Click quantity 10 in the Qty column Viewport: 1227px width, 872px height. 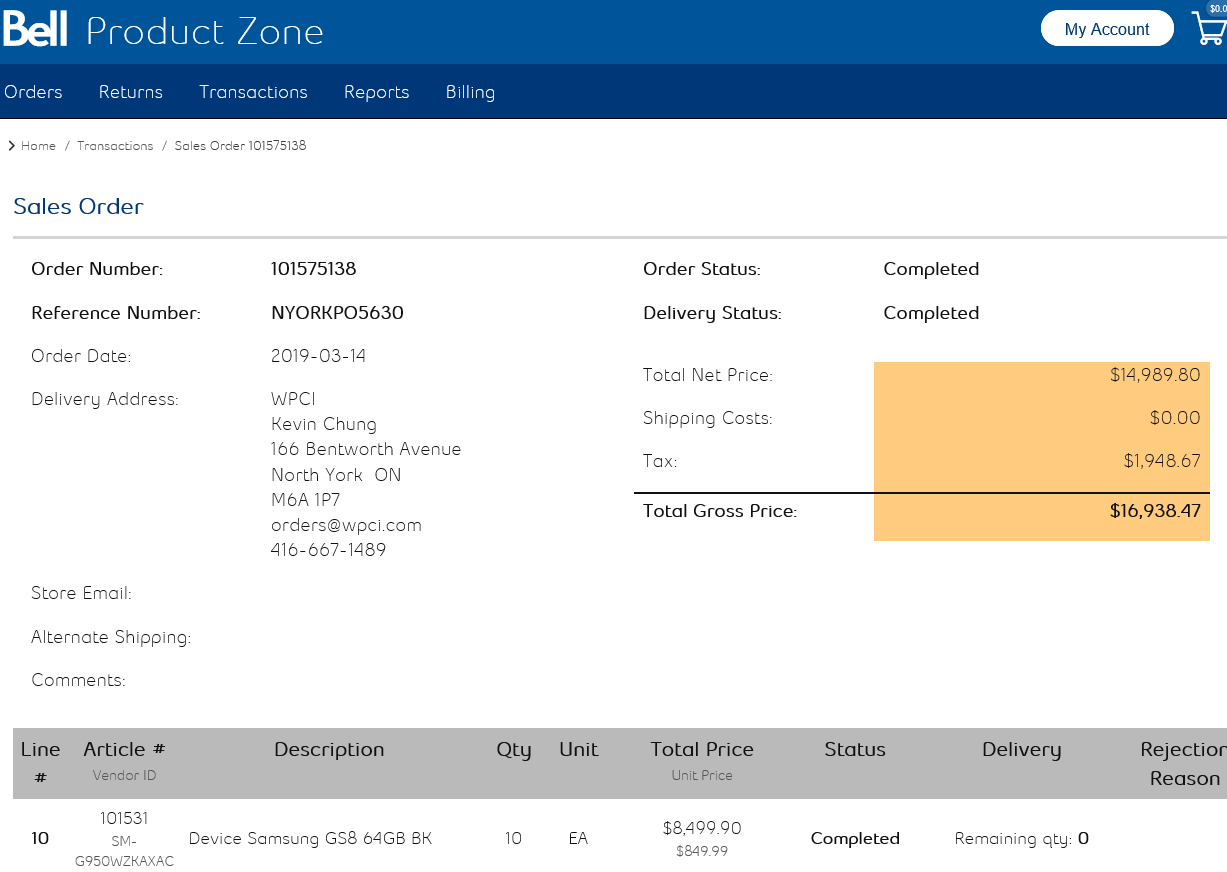[513, 838]
